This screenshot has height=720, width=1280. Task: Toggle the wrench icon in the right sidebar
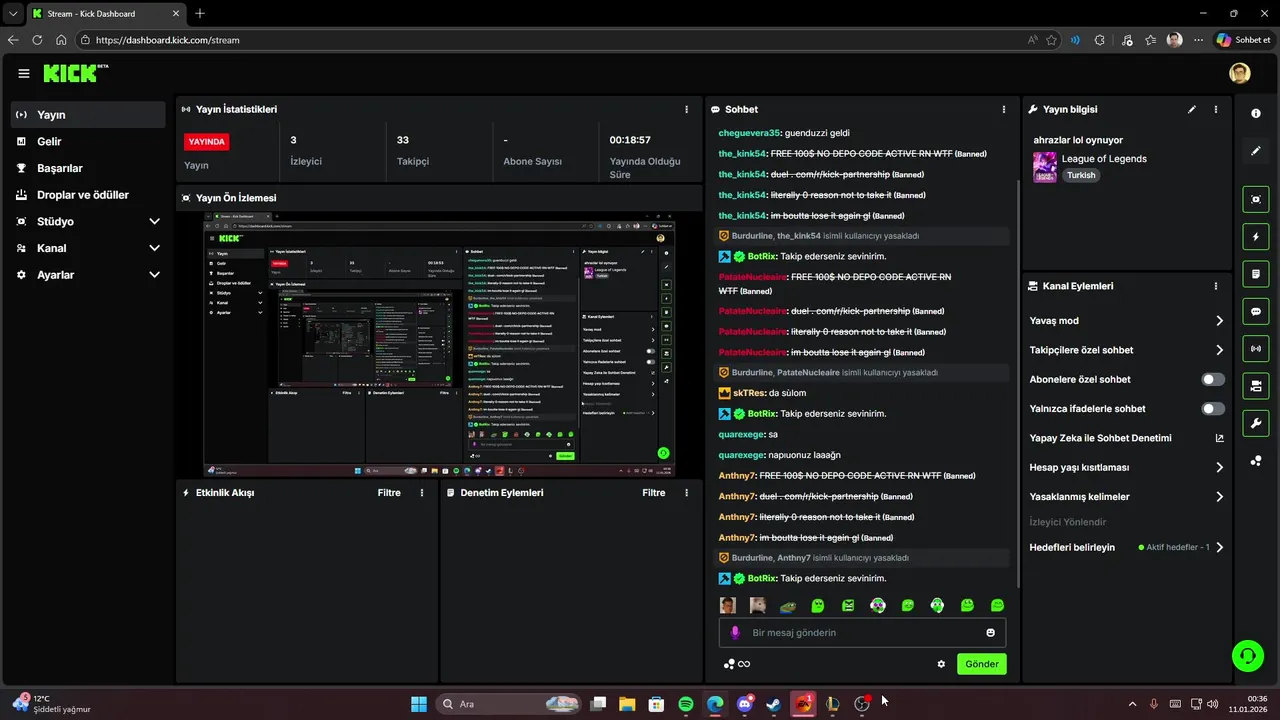tap(1256, 423)
